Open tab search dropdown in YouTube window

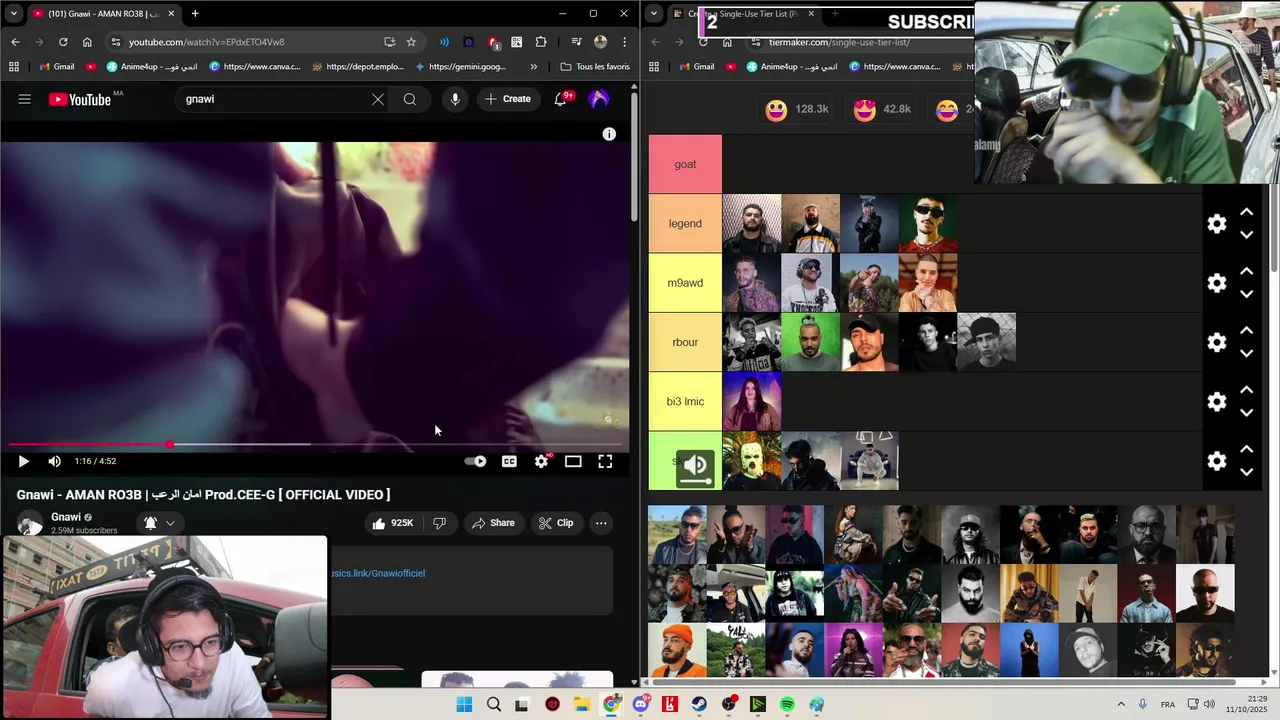(13, 13)
